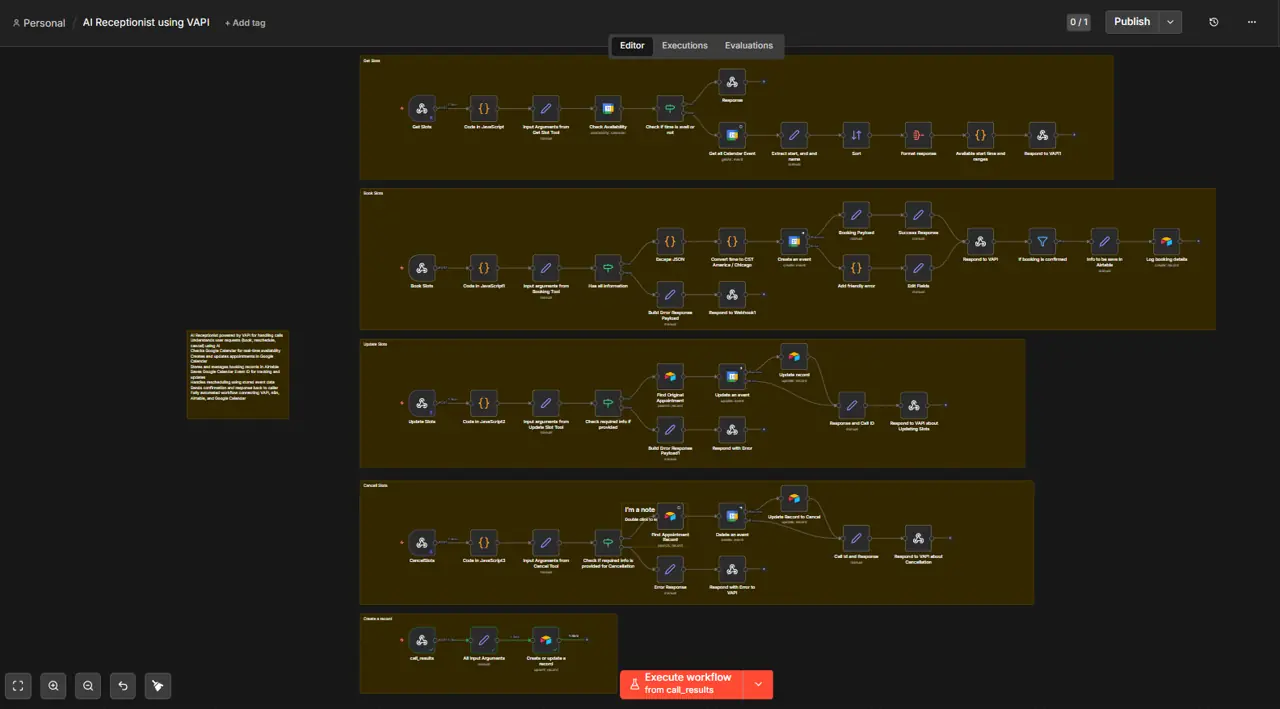
Task: Open the workflow version history
Action: point(1214,22)
